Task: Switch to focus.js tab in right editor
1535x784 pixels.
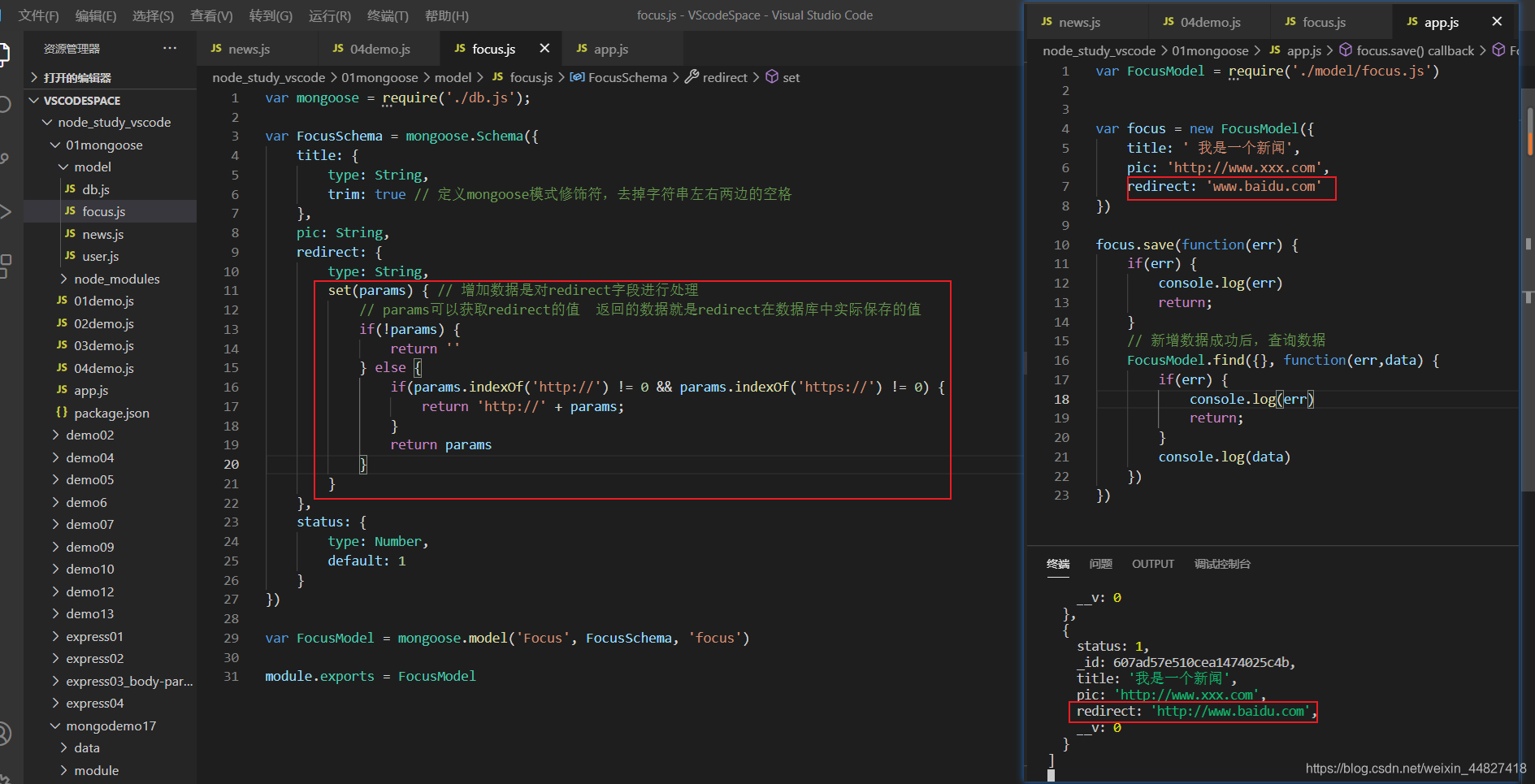Action: tap(1331, 22)
